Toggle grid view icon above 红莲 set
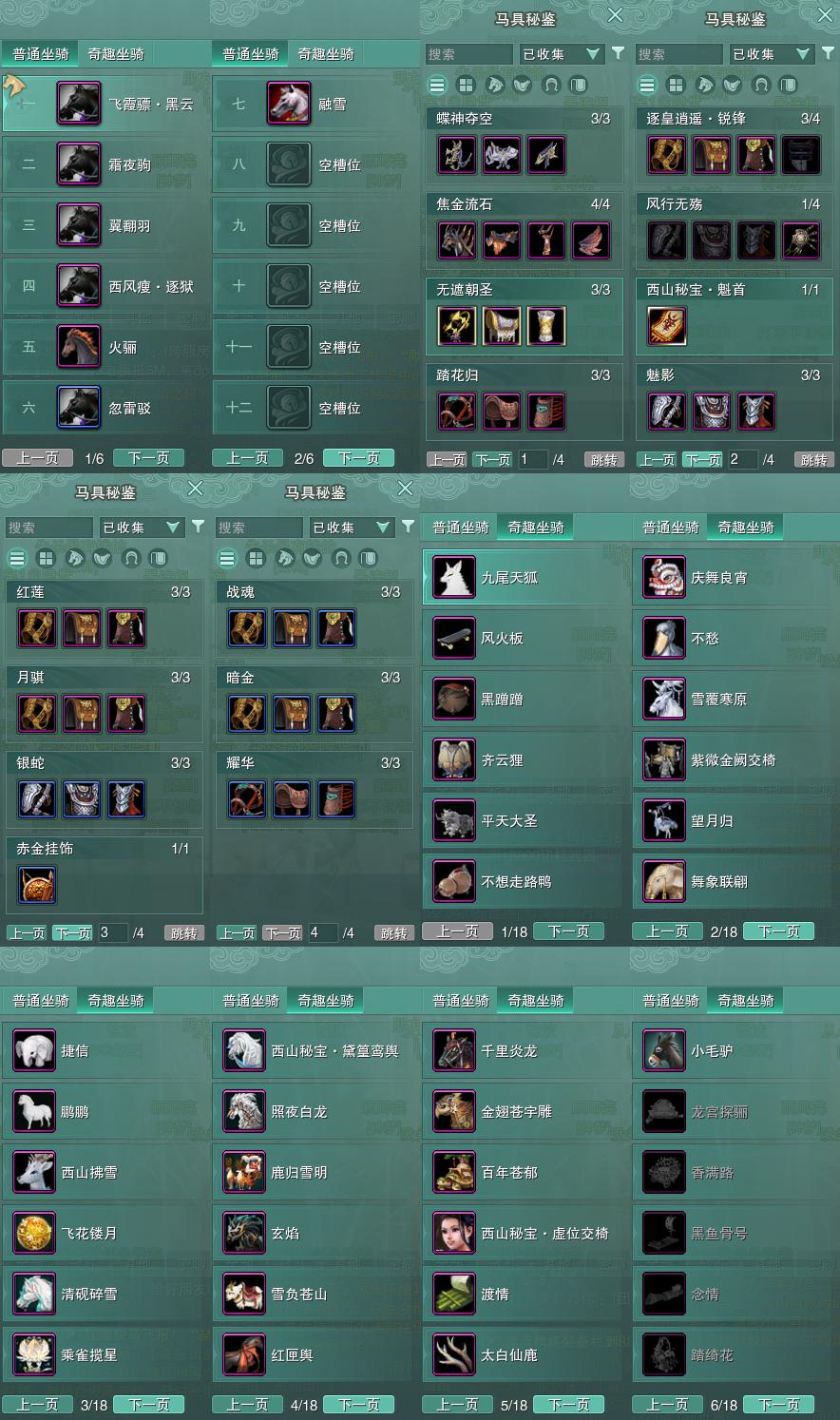The image size is (840, 1420). tap(46, 558)
